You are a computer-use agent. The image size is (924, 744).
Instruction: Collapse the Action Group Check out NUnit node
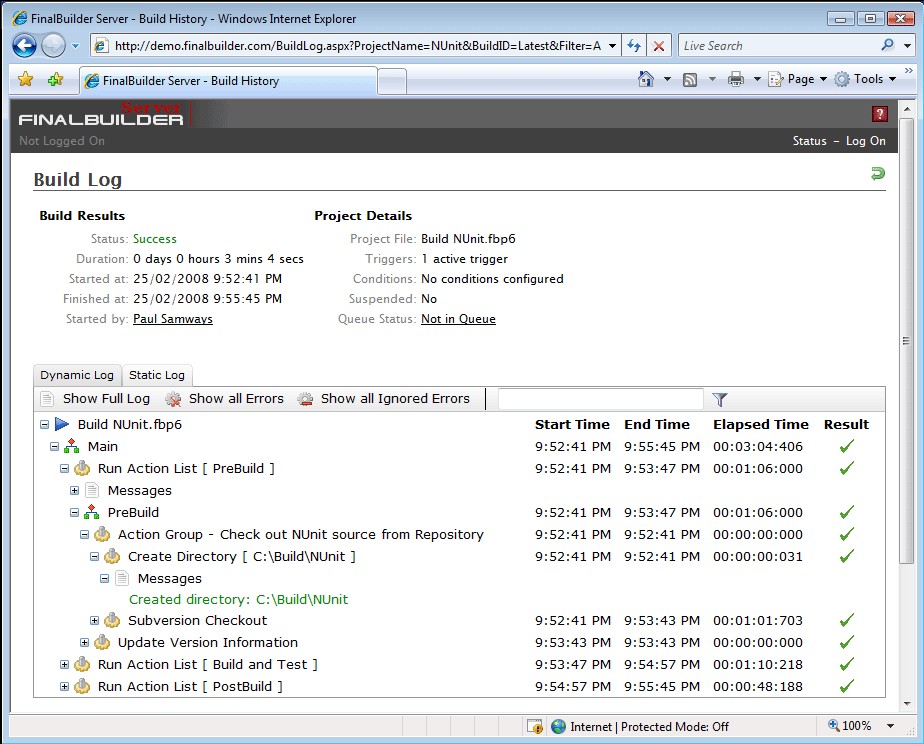pos(84,534)
